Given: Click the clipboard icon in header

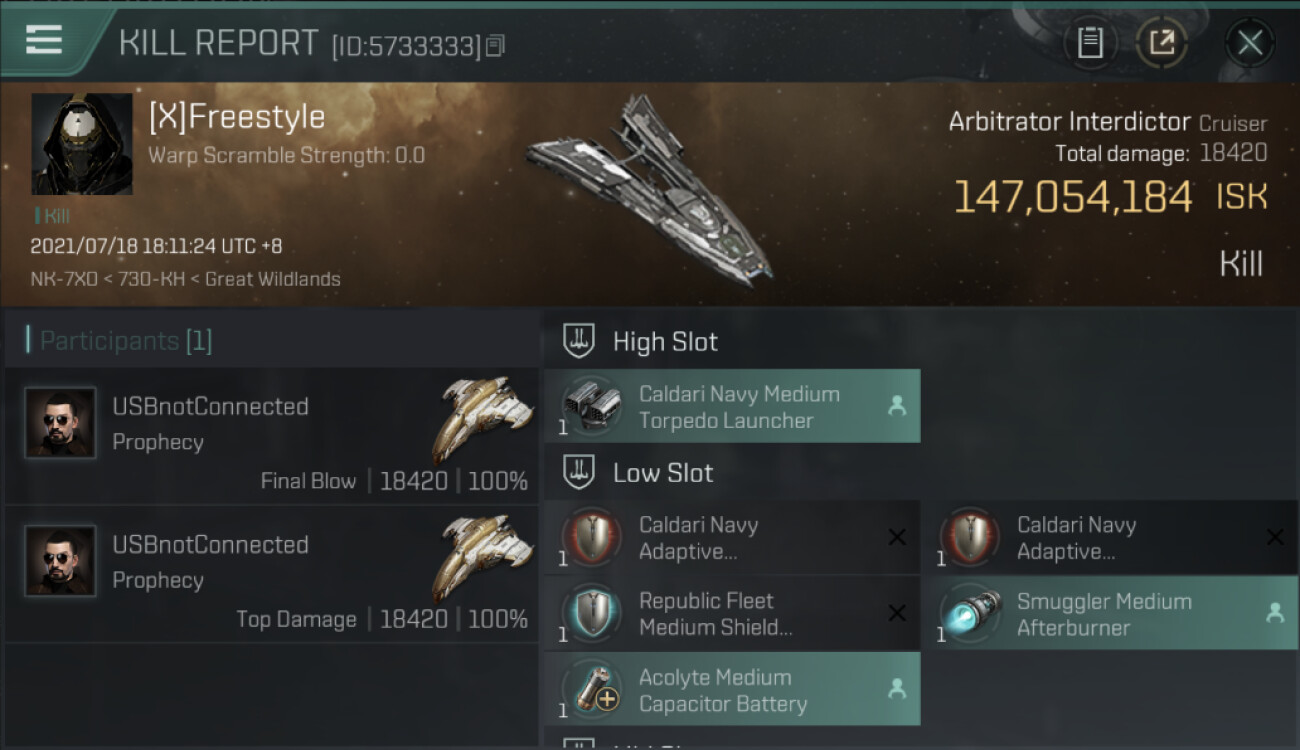Looking at the screenshot, I should (1089, 43).
